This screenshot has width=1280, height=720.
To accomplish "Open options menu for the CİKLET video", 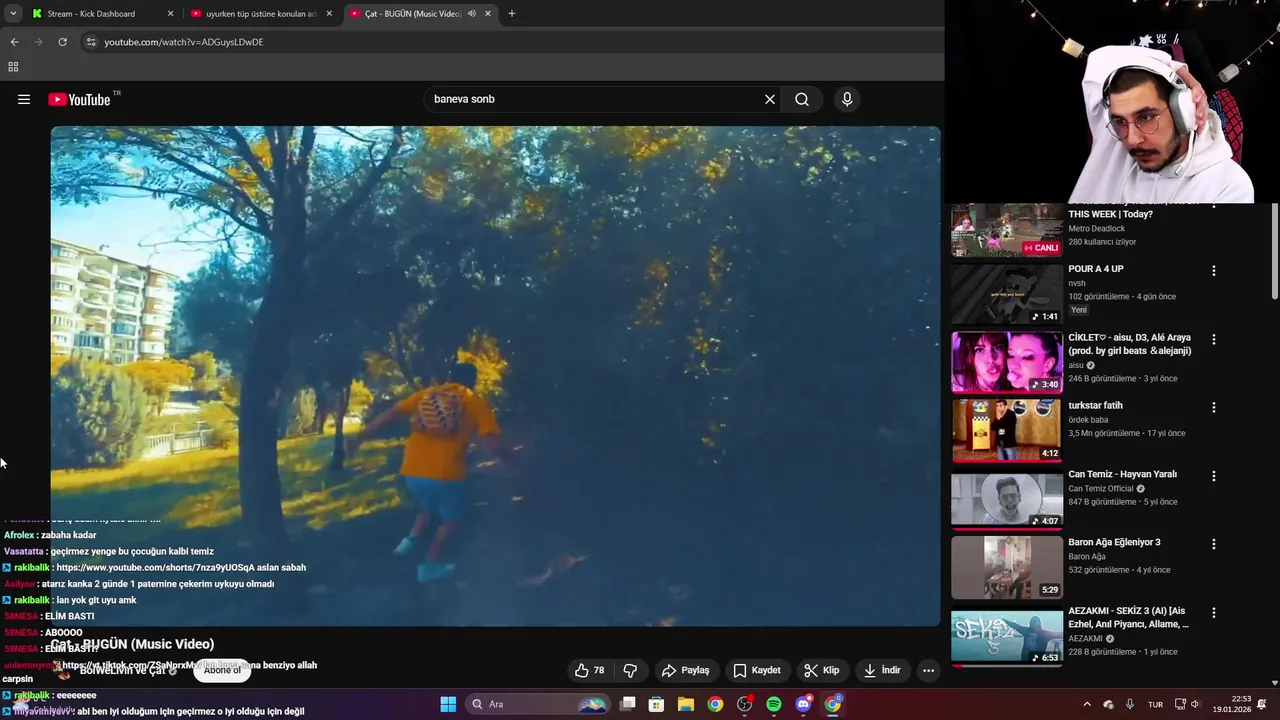I will pyautogui.click(x=1214, y=339).
